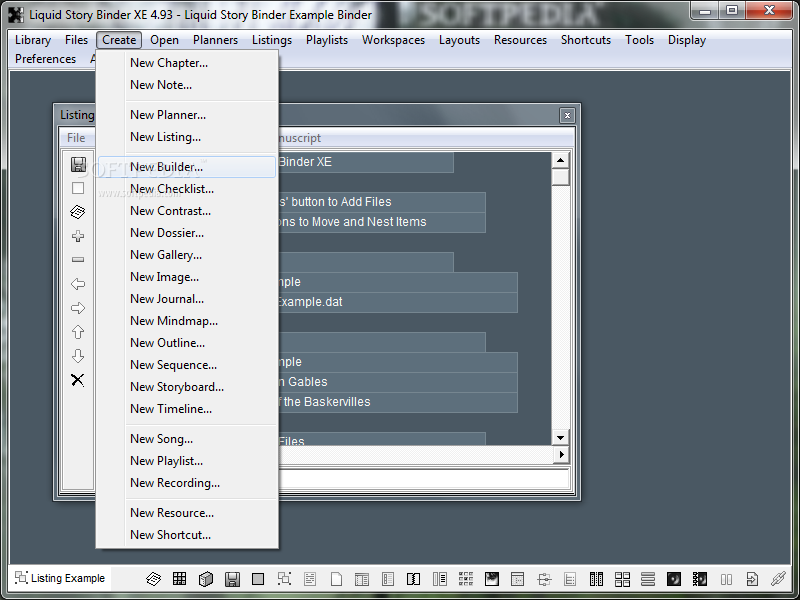Select New Mindmap... menu item
The height and width of the screenshot is (600, 800).
174,320
